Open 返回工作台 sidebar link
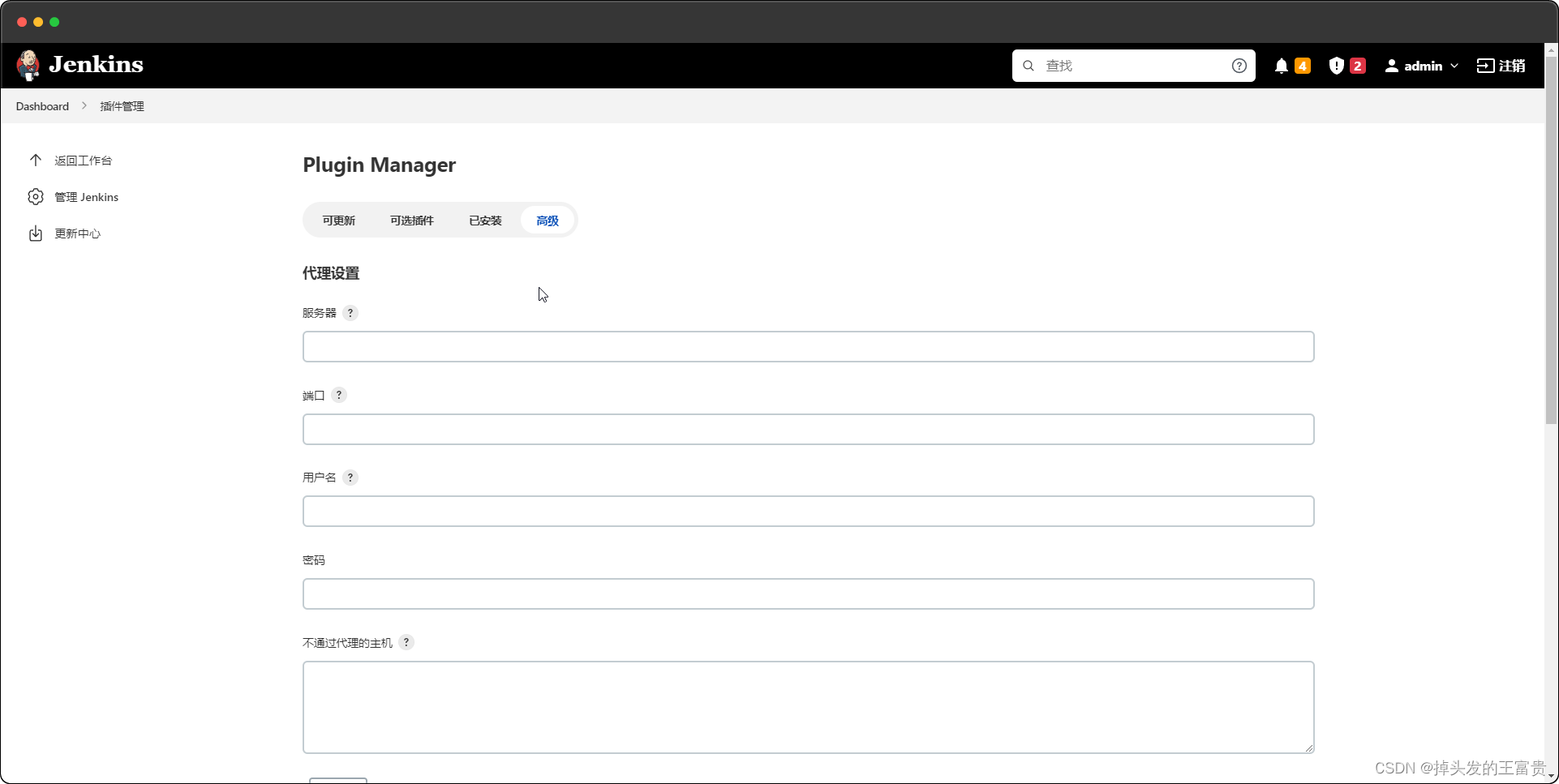Image resolution: width=1559 pixels, height=784 pixels. tap(83, 161)
